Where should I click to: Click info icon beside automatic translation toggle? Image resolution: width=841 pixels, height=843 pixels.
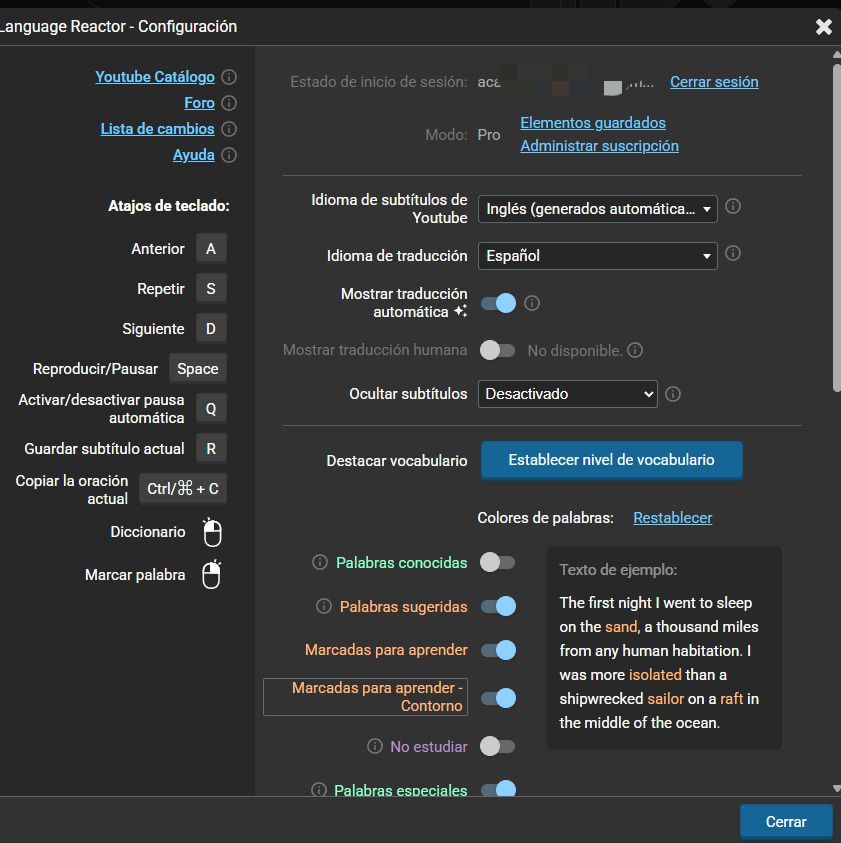point(532,303)
